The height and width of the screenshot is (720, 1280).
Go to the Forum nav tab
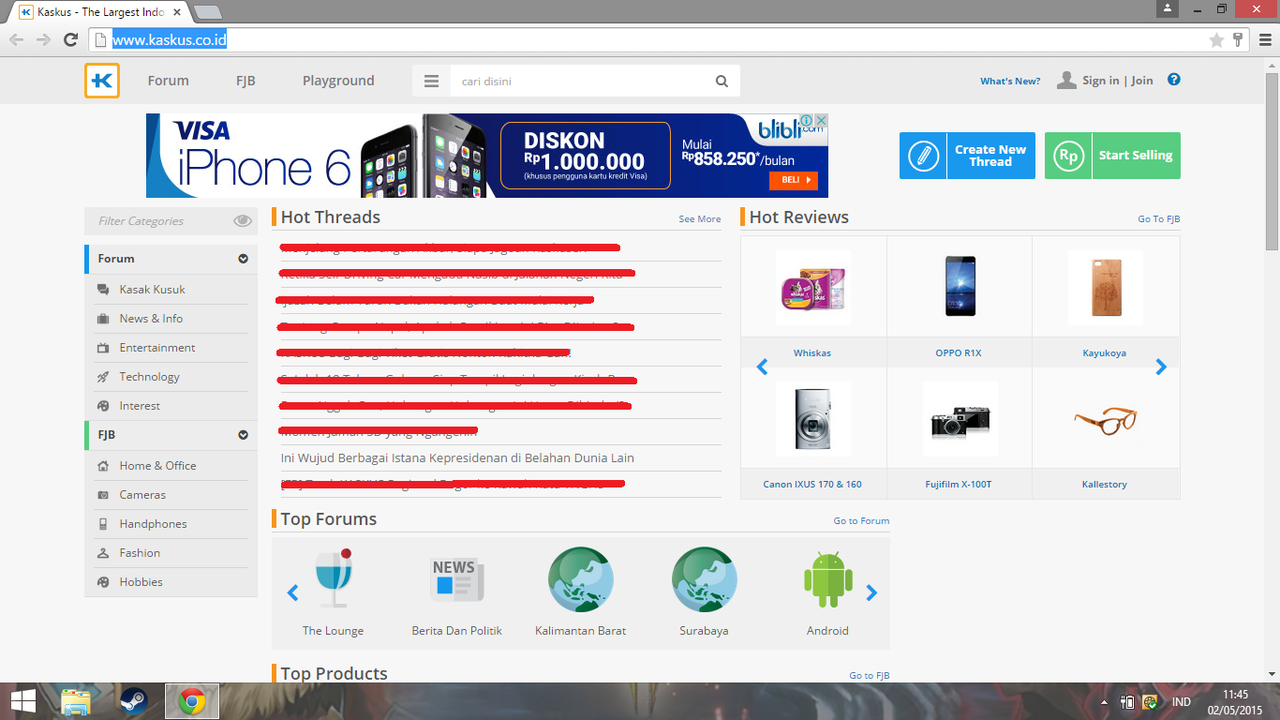pyautogui.click(x=168, y=81)
